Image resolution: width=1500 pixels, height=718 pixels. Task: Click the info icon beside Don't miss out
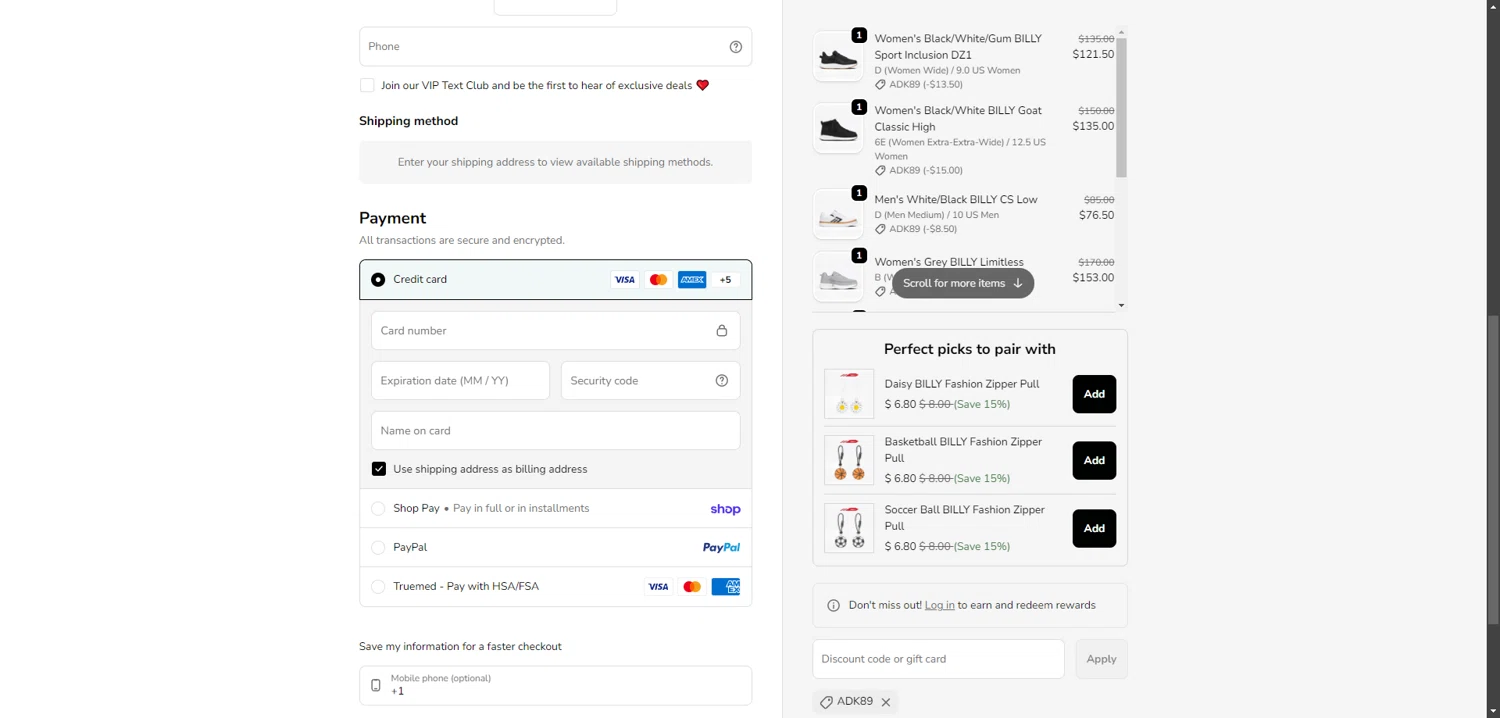click(834, 605)
